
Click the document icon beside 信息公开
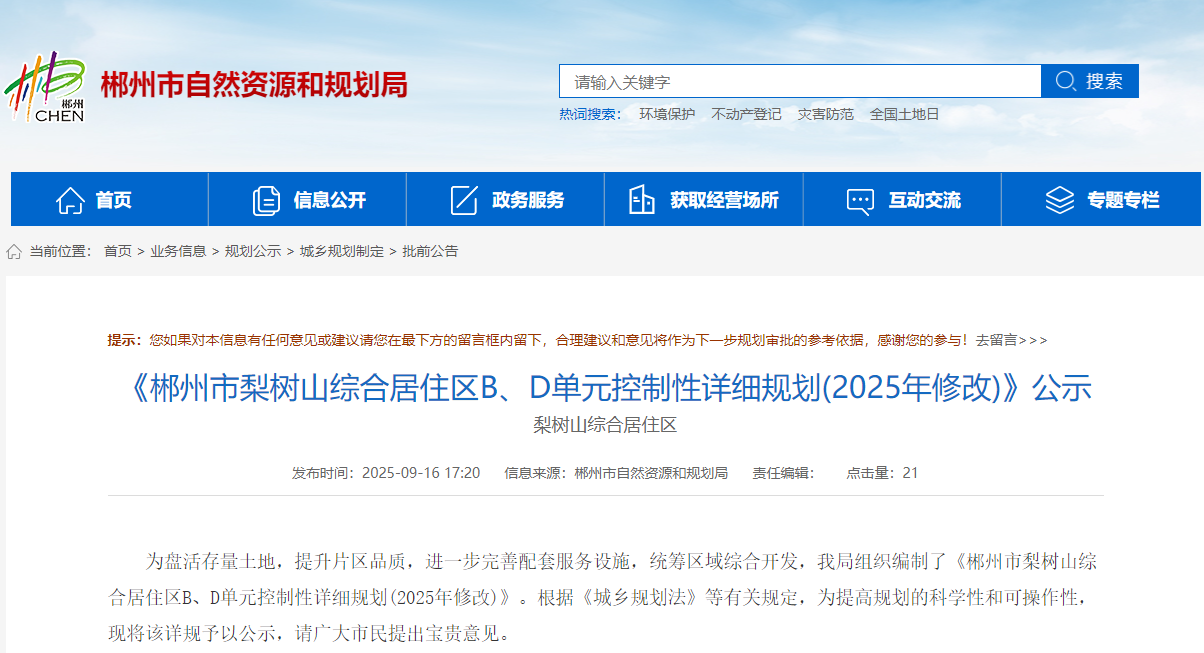(266, 200)
